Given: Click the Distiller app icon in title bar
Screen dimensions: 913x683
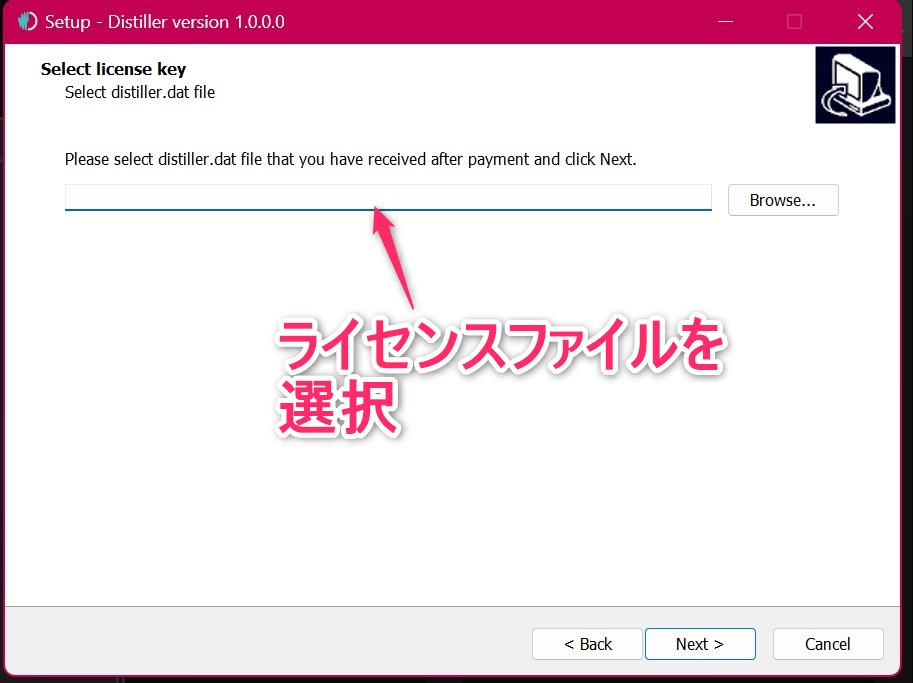Looking at the screenshot, I should click(28, 22).
